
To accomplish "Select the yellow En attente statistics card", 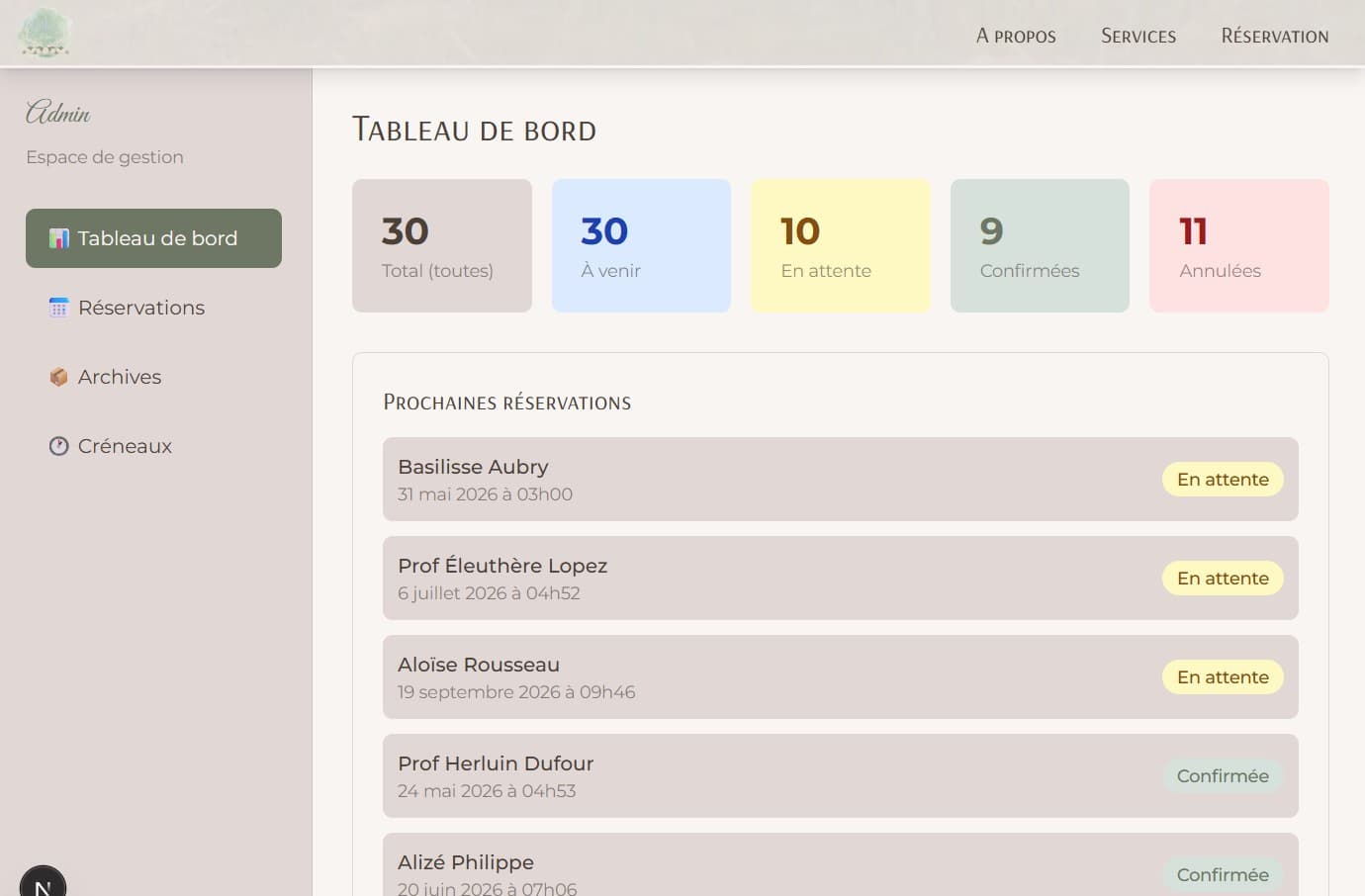I will (840, 244).
